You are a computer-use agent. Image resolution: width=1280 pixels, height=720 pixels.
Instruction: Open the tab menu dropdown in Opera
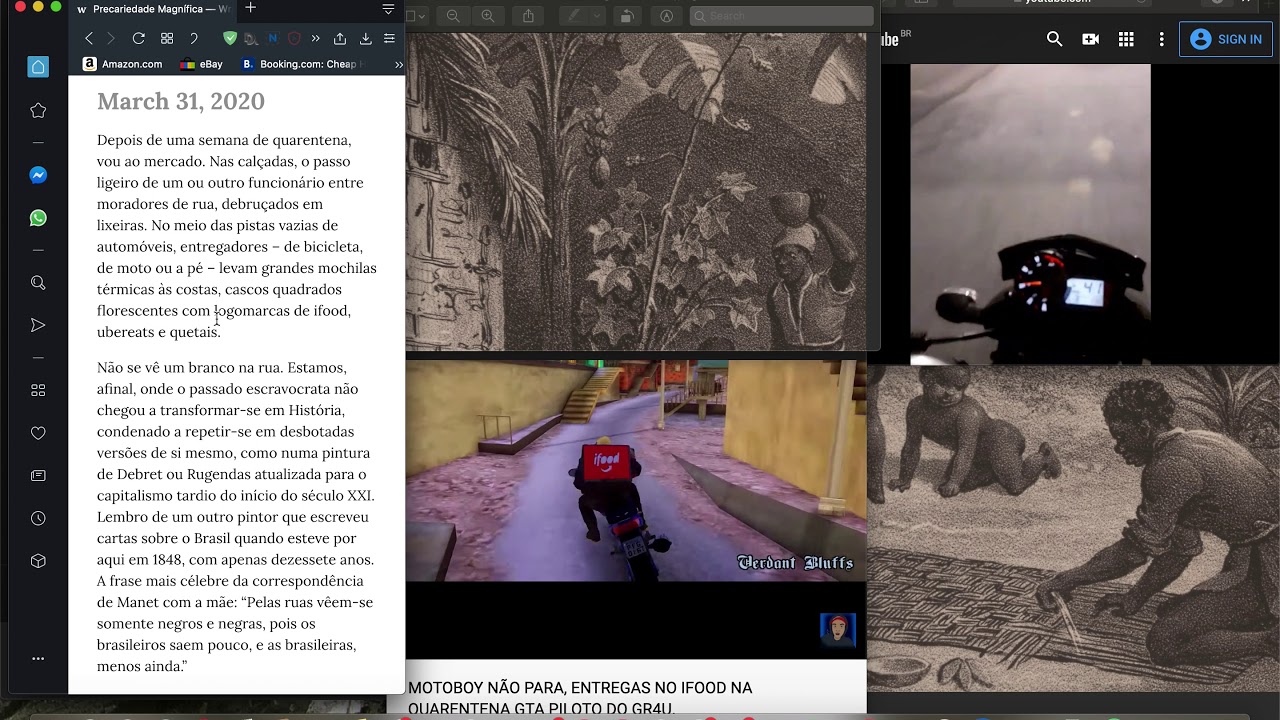[388, 9]
